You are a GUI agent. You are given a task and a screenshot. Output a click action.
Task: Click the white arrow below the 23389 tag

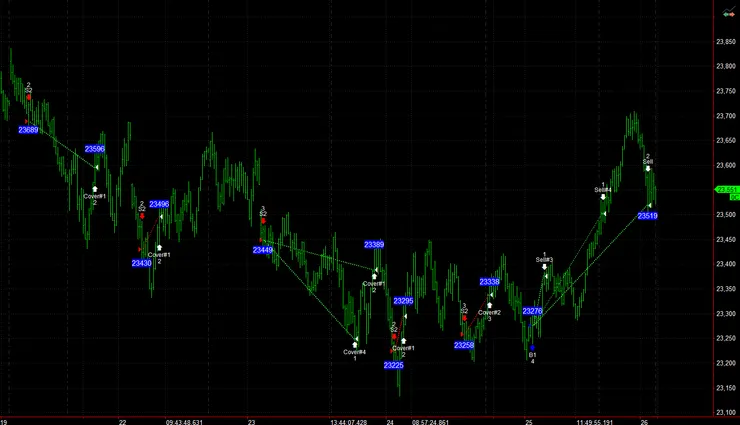coord(374,276)
